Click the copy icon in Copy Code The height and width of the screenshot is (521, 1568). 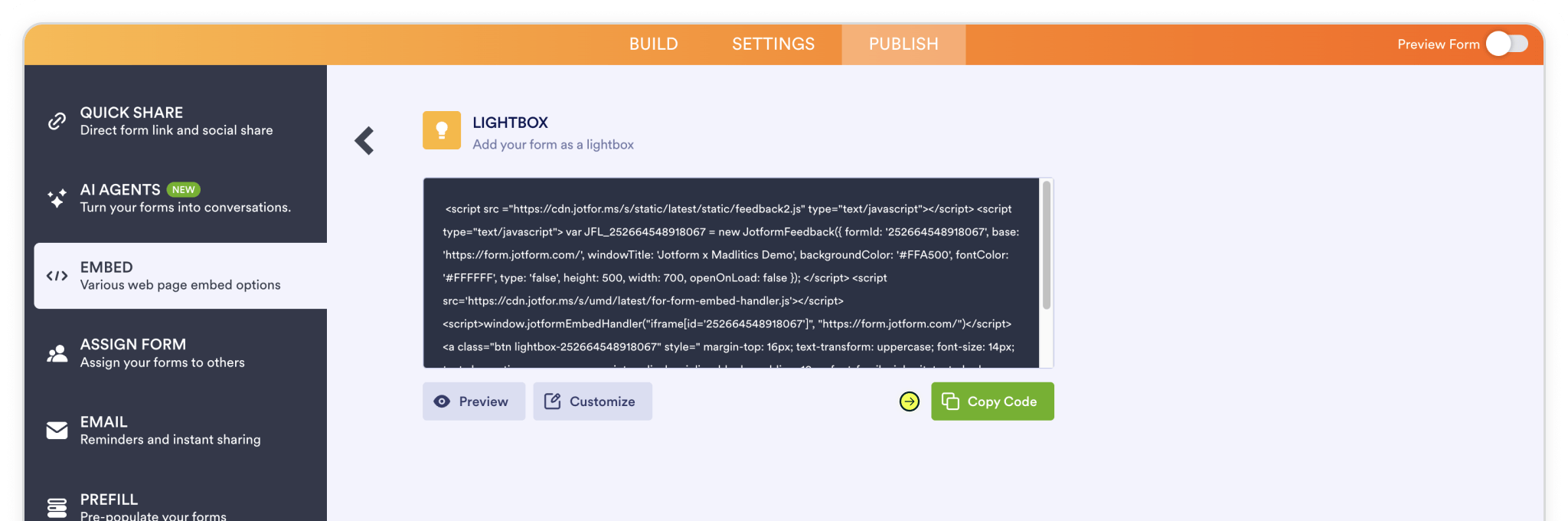[950, 401]
